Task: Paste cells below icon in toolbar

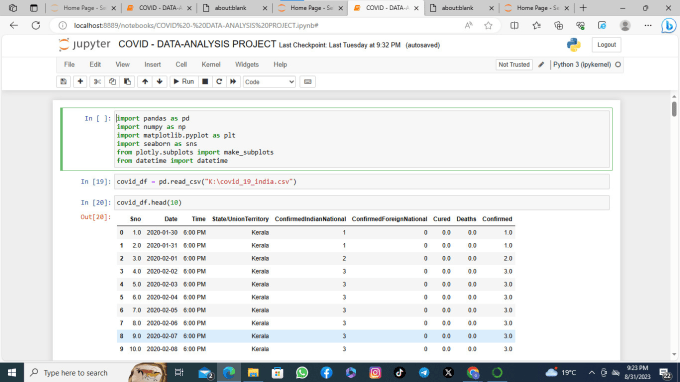Action: point(128,82)
